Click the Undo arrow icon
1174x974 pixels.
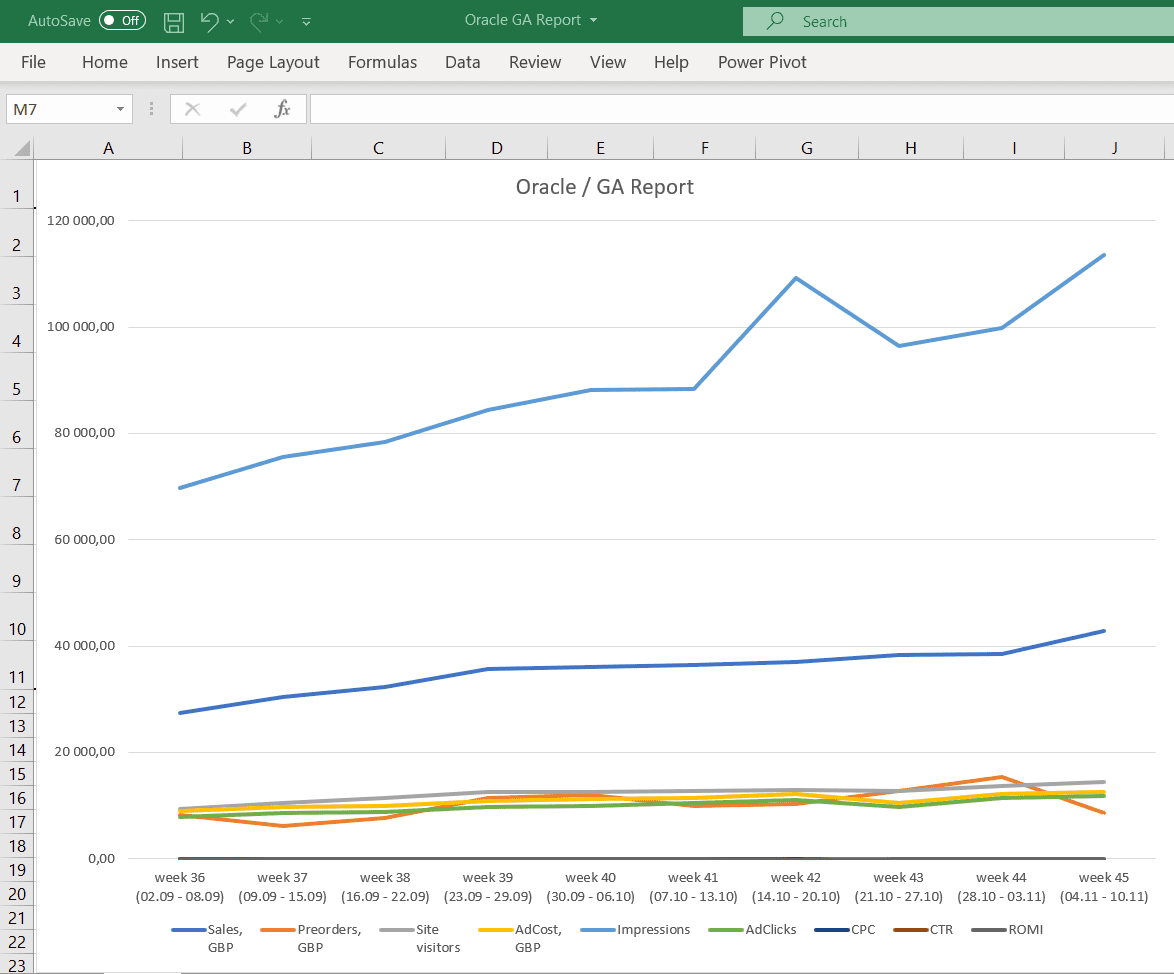[209, 22]
